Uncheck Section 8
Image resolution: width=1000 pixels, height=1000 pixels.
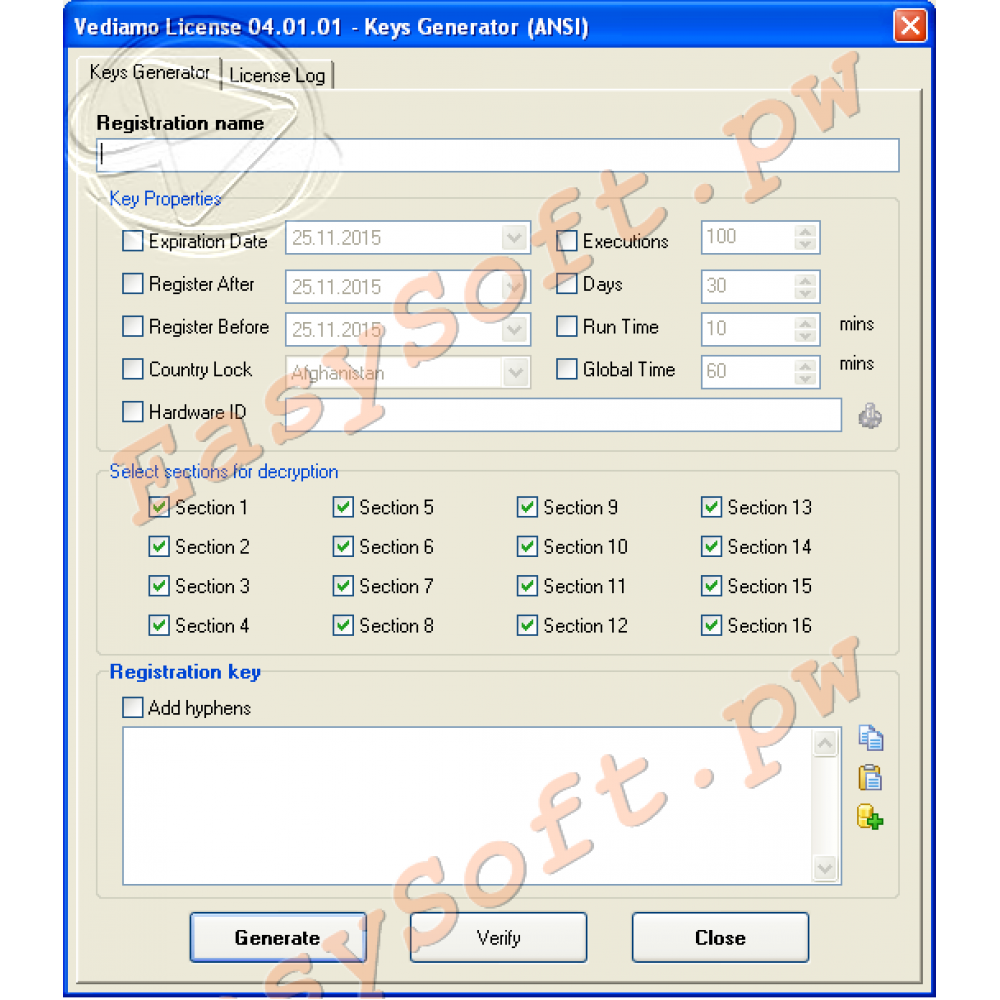coord(343,626)
